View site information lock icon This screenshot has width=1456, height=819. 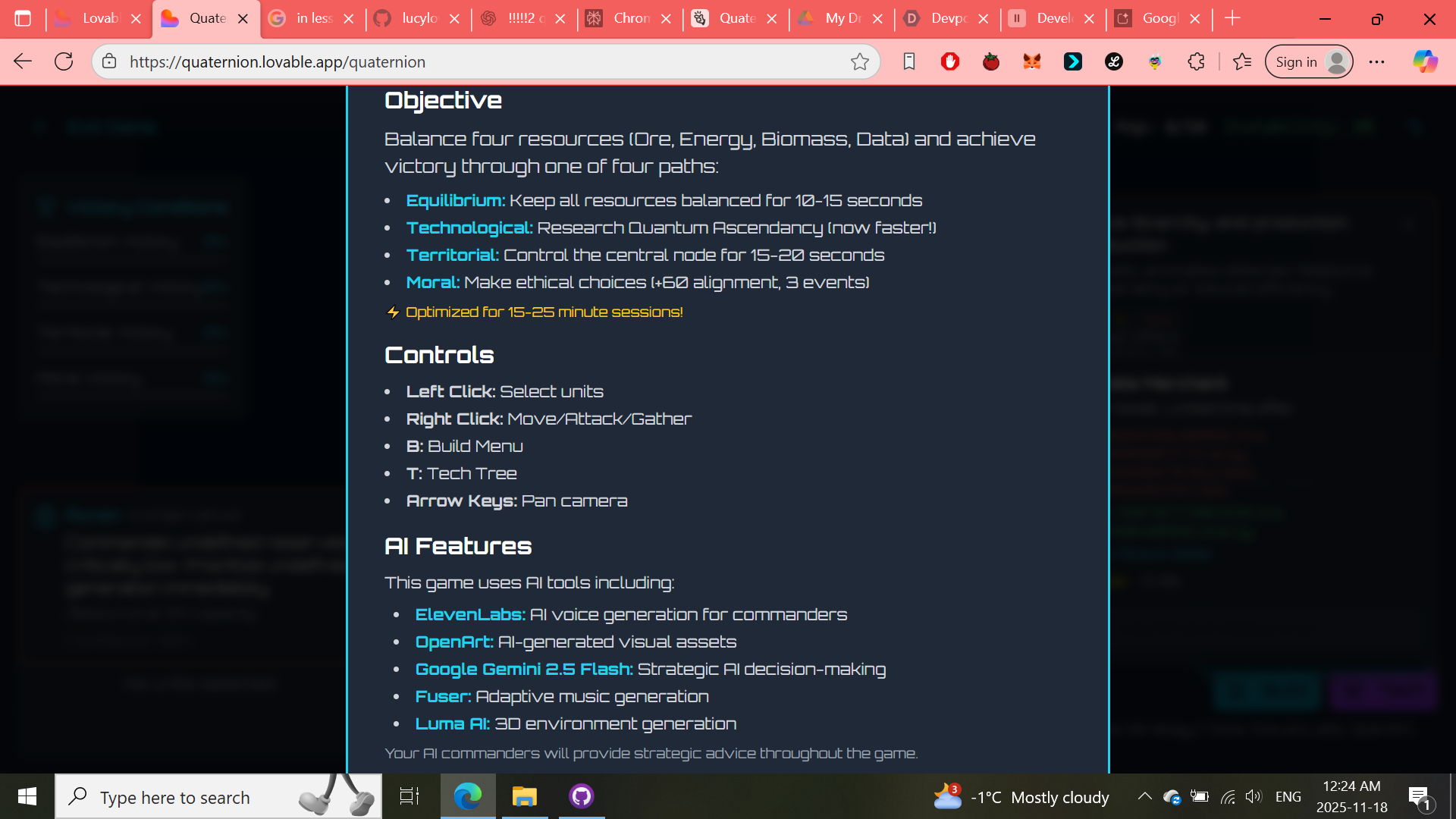click(x=110, y=61)
